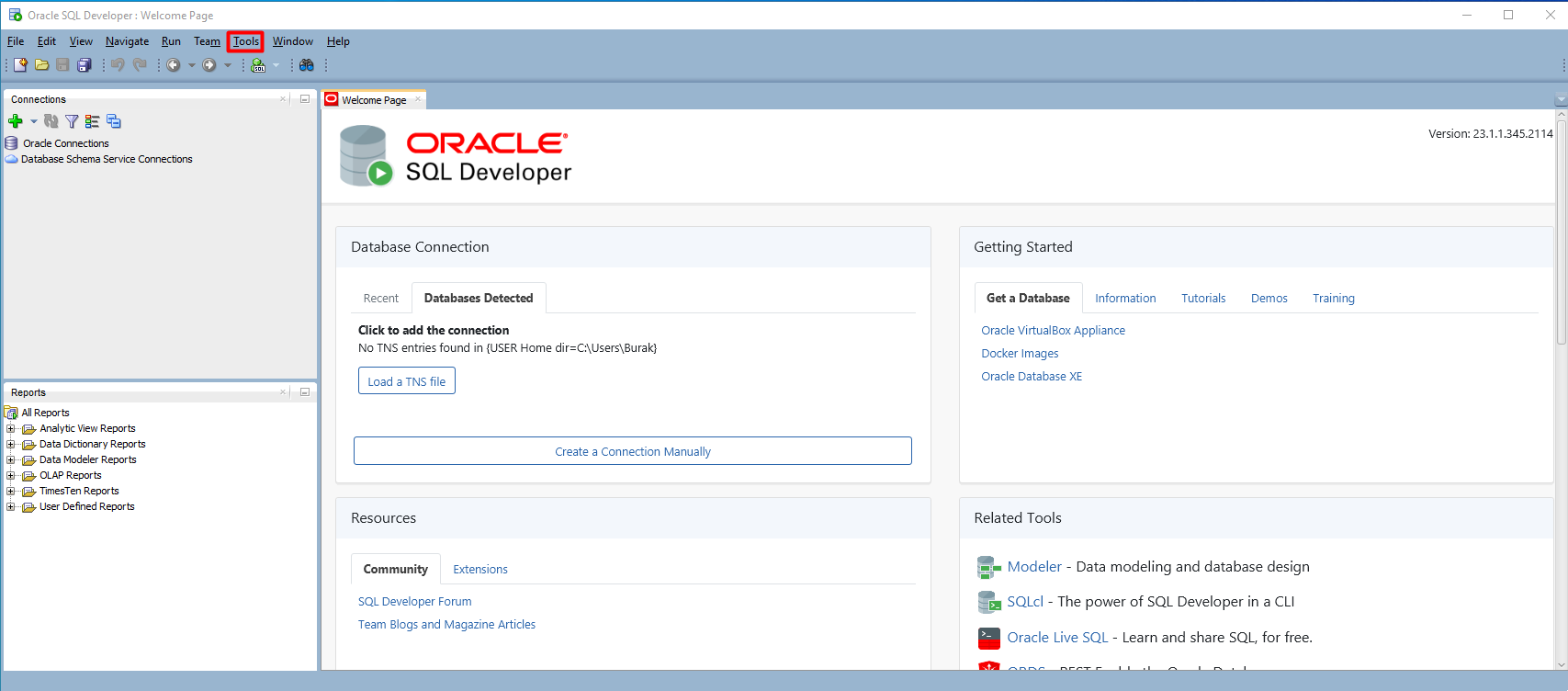Open the Oracle VirtualBox Appliance link
Screen dimensions: 1568x691
(x=1053, y=331)
